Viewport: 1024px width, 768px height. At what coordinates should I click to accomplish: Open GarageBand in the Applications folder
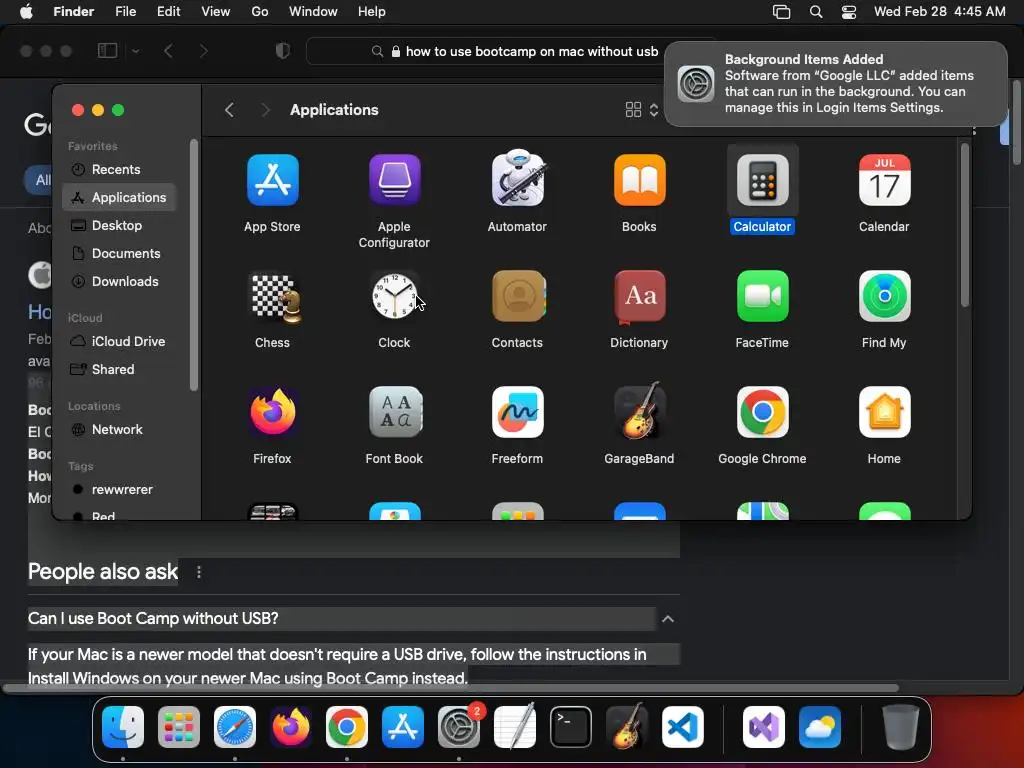[x=639, y=410]
